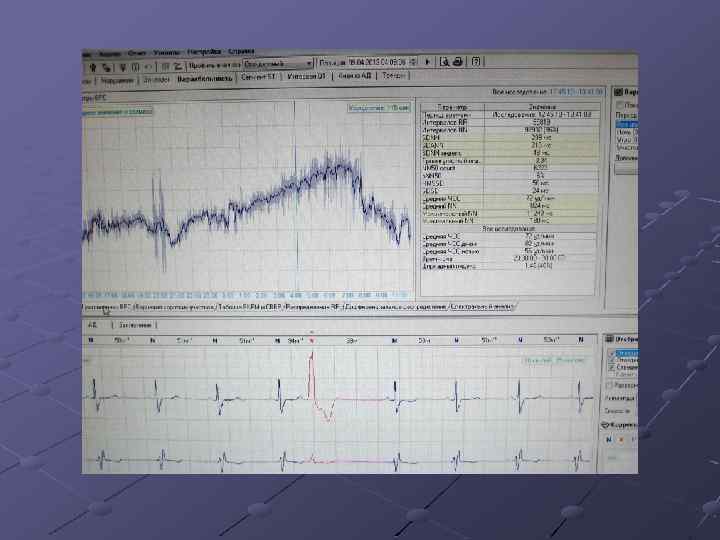Screen dimensions: 720x540
Task: Switch to the Нарушения tab
Action: [x=117, y=80]
